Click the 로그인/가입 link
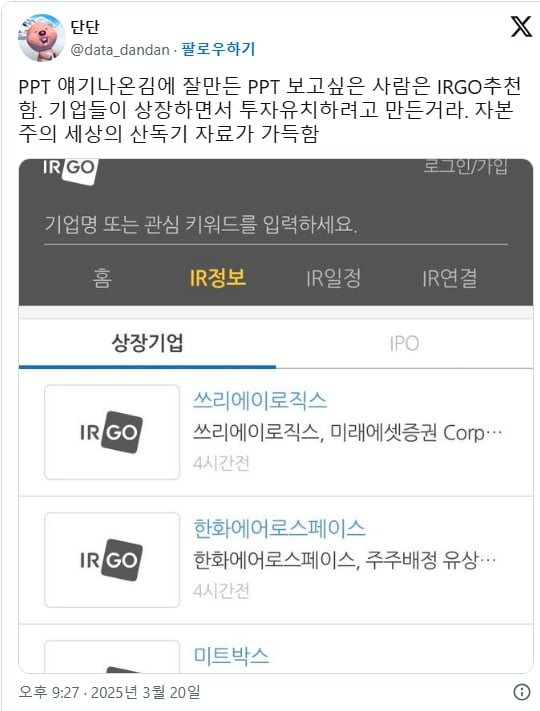 [x=466, y=166]
